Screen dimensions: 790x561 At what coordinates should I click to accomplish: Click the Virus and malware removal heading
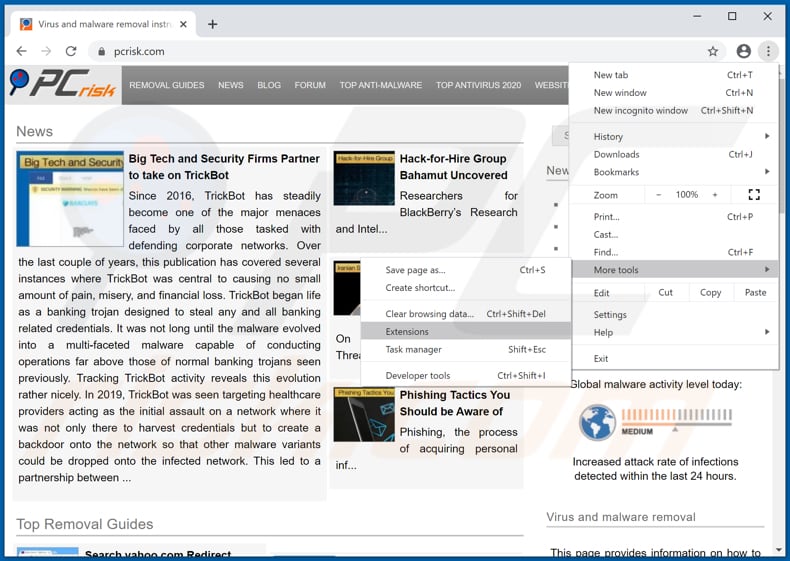click(x=621, y=517)
